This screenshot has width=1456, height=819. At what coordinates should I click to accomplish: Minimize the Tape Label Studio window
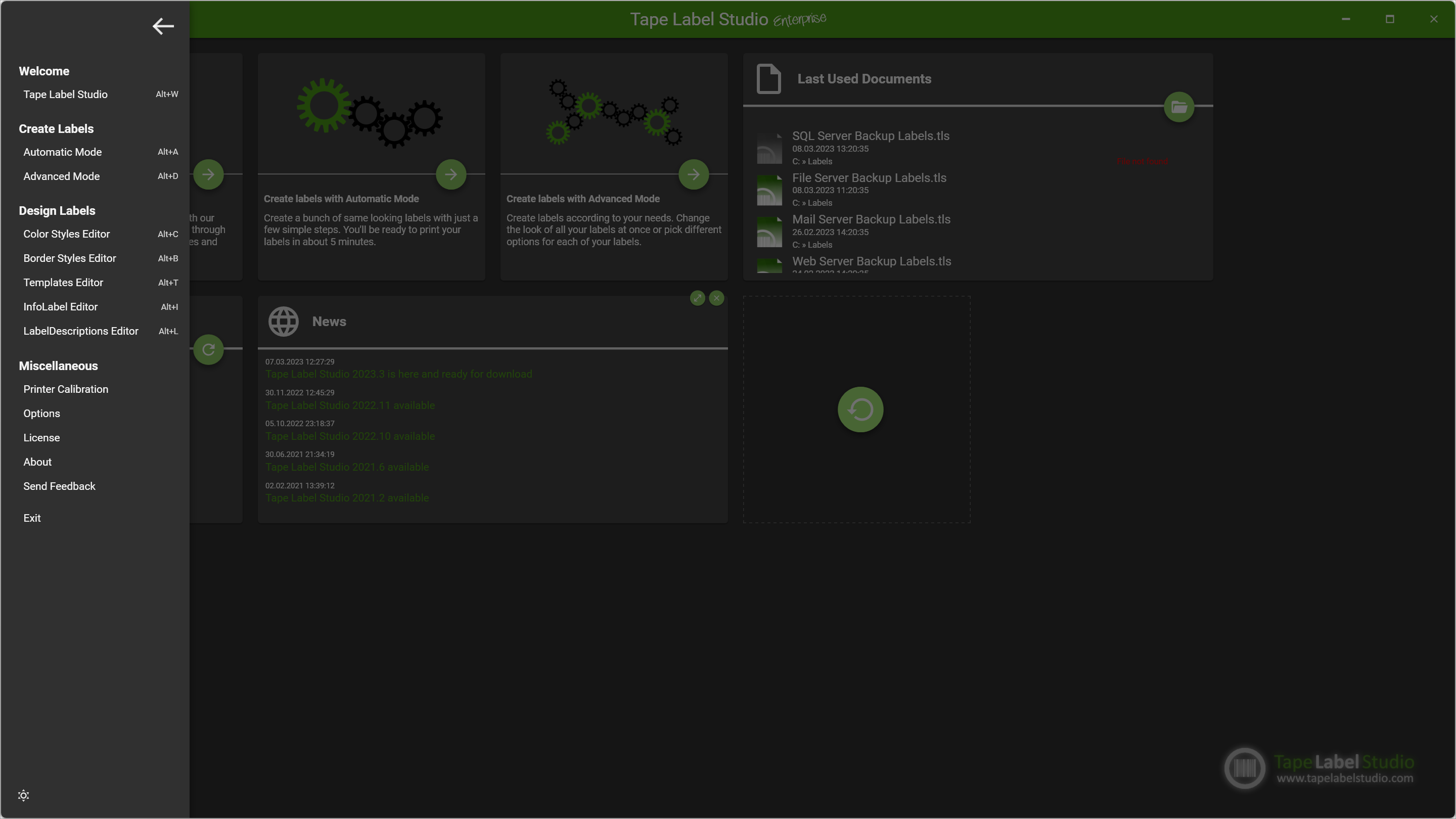click(x=1346, y=19)
